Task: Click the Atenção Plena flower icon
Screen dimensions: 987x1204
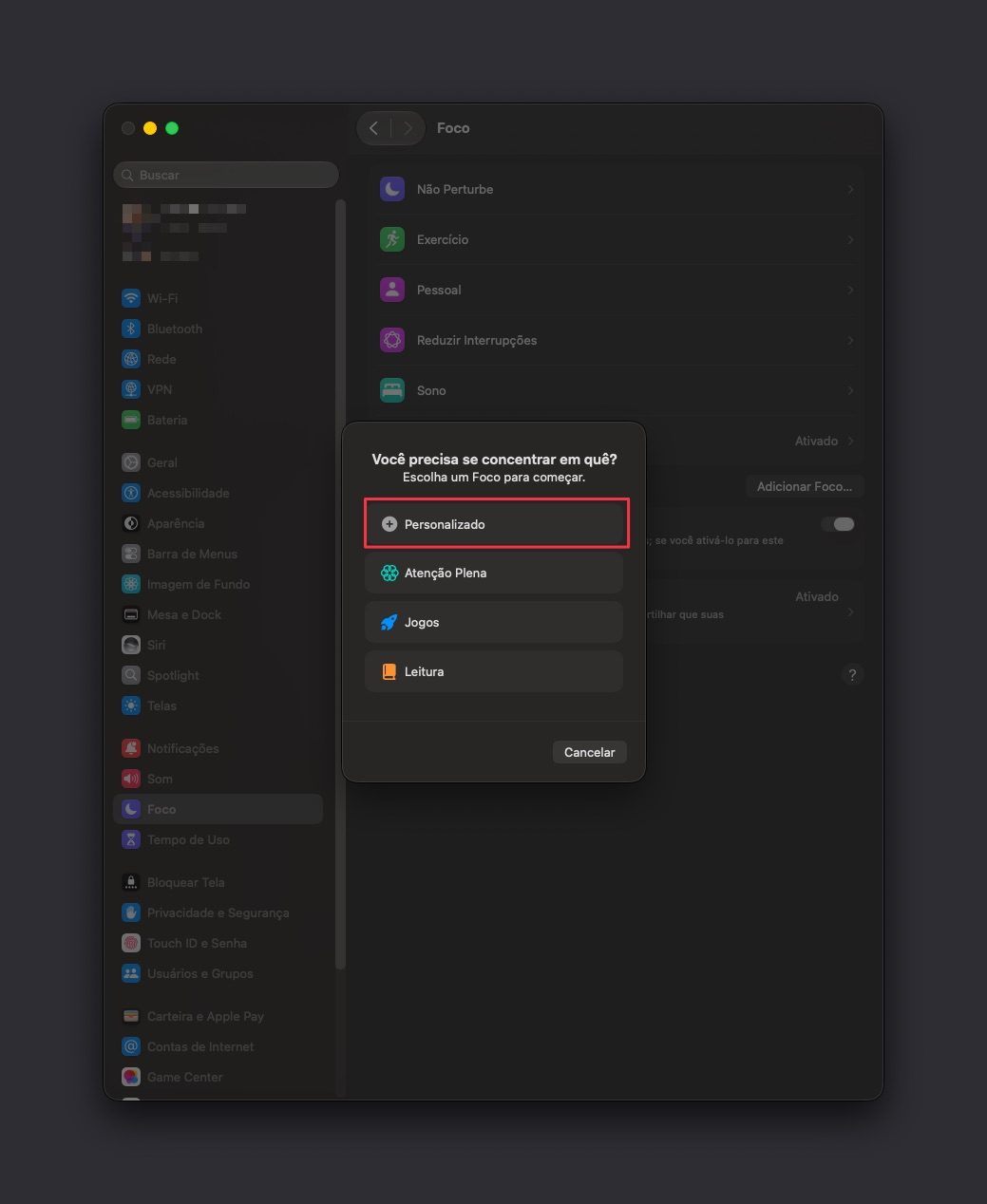Action: 389,573
